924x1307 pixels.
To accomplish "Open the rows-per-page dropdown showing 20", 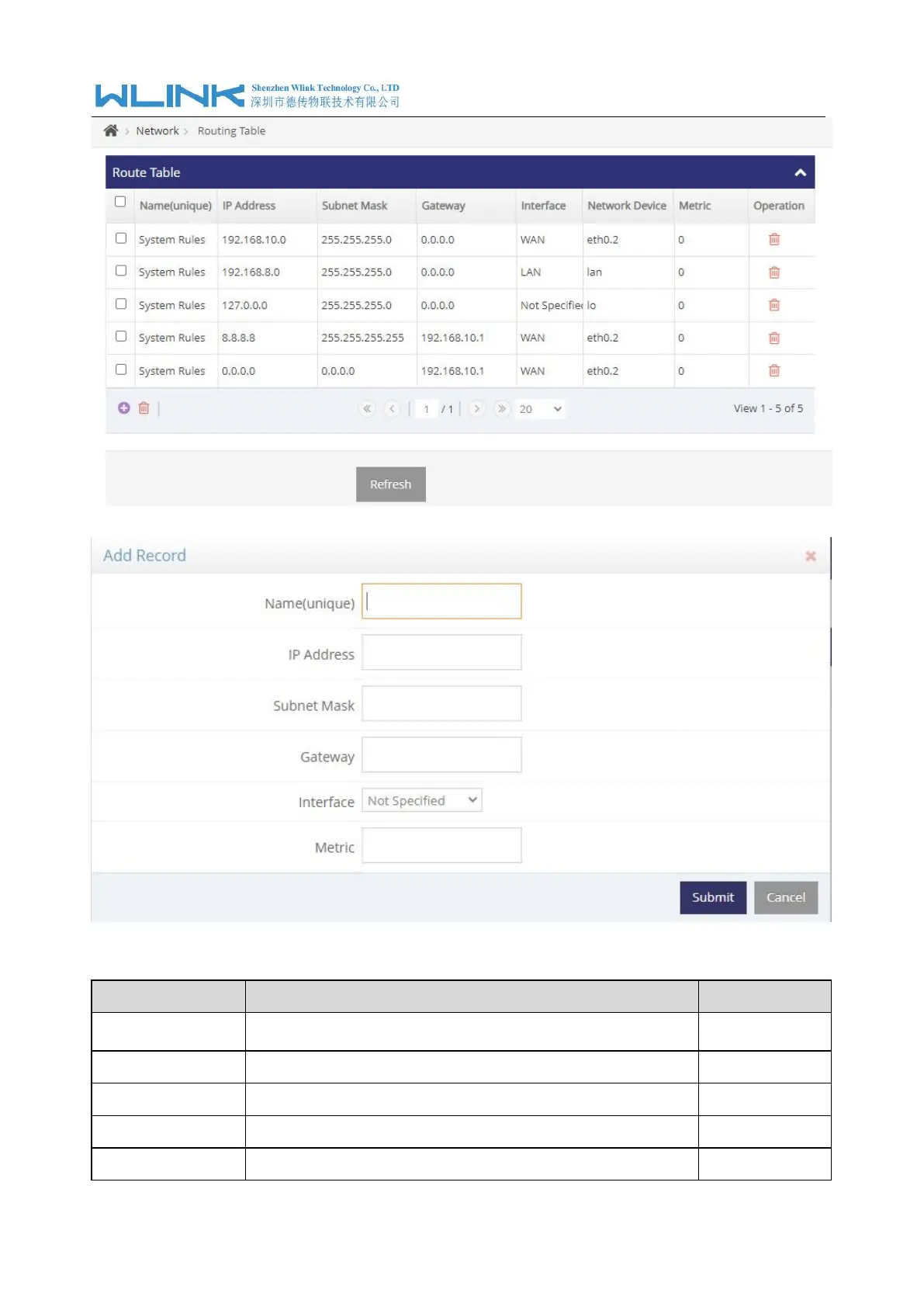I will tap(541, 409).
